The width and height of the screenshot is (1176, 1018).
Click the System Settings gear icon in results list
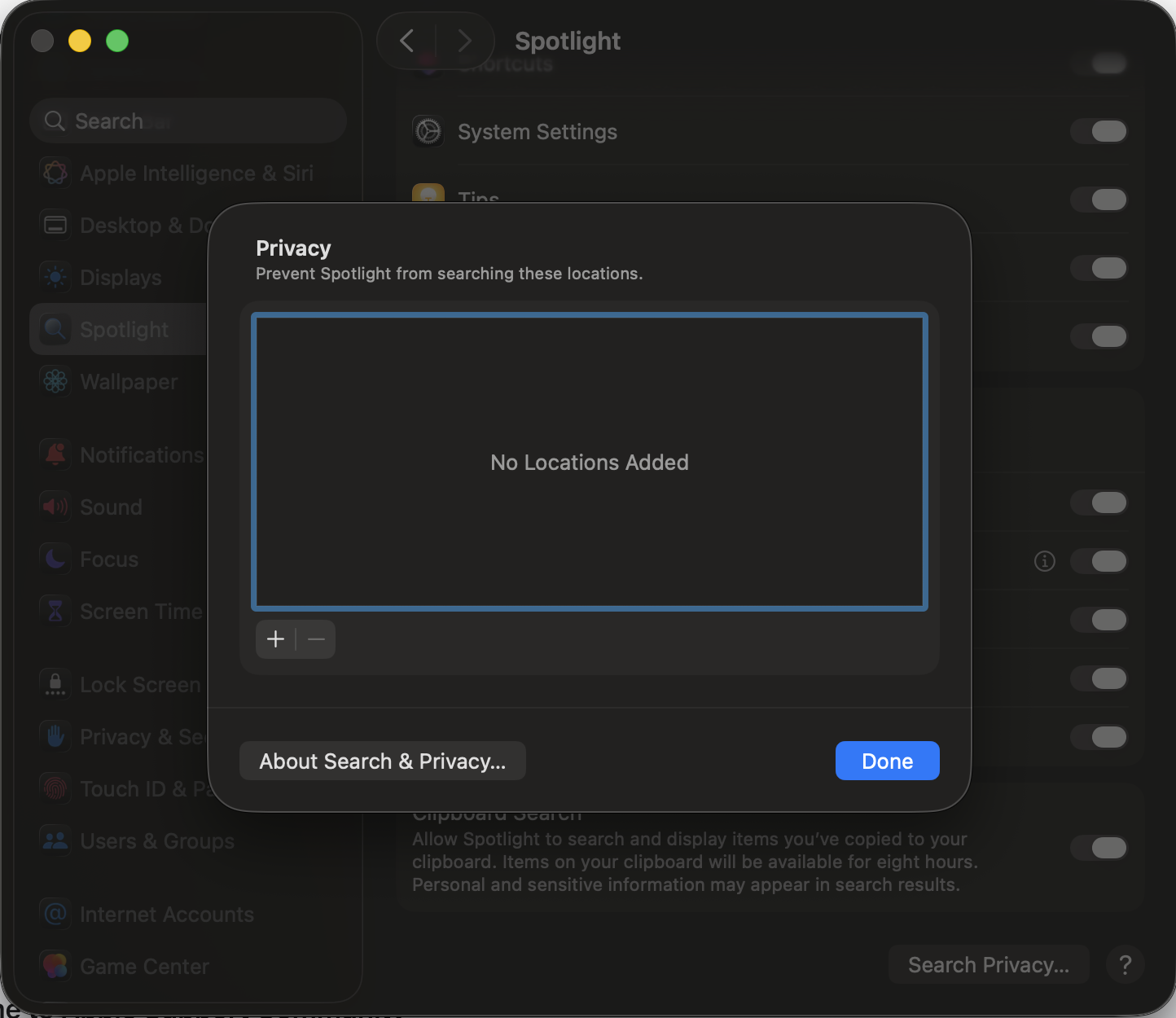428,131
